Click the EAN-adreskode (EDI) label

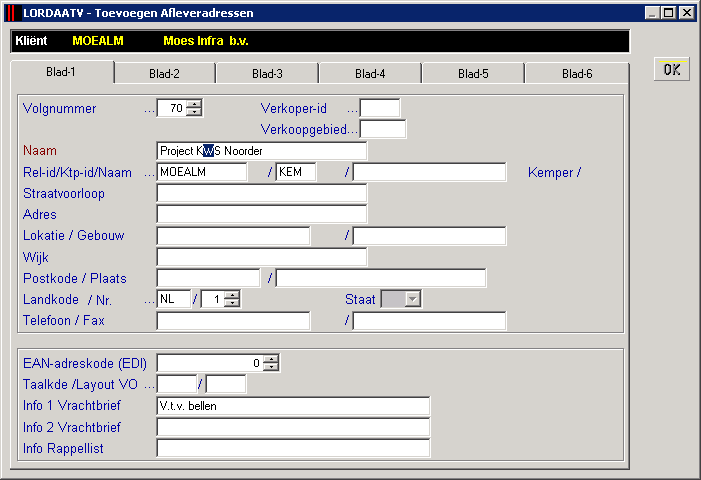(x=85, y=363)
